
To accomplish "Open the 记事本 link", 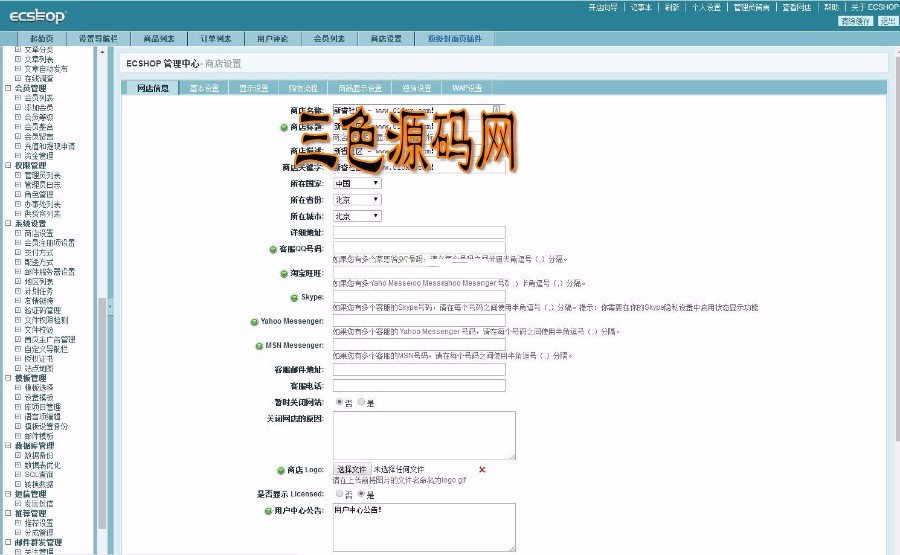I will [x=641, y=7].
